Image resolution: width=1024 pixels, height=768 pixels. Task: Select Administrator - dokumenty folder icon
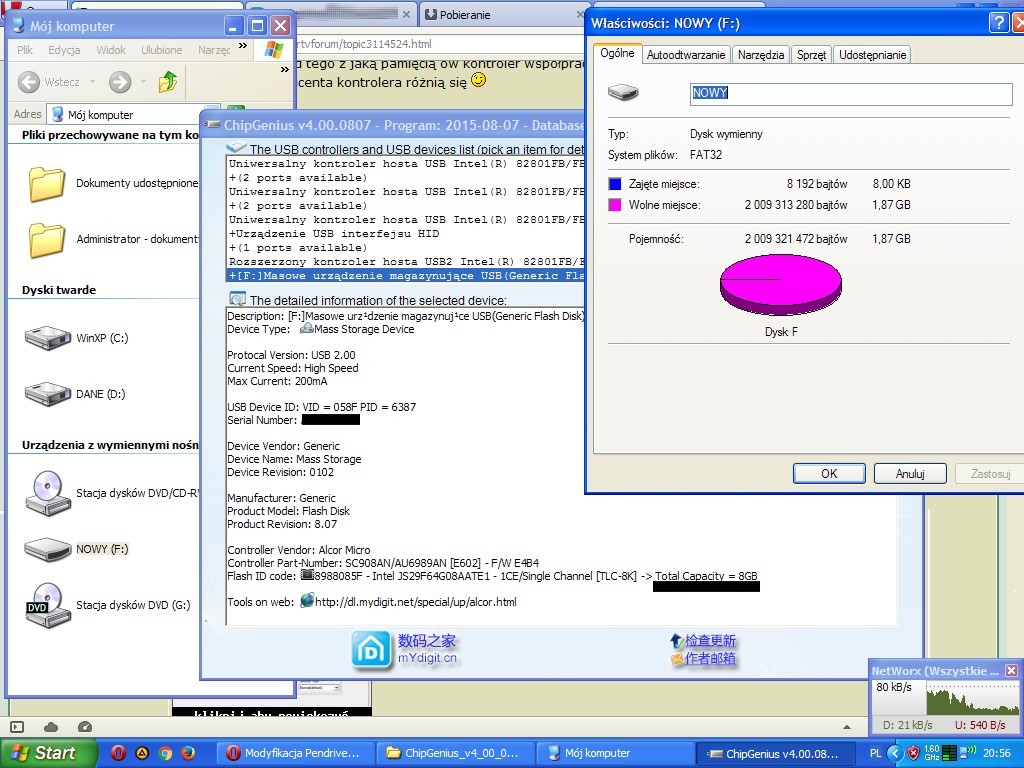point(46,240)
